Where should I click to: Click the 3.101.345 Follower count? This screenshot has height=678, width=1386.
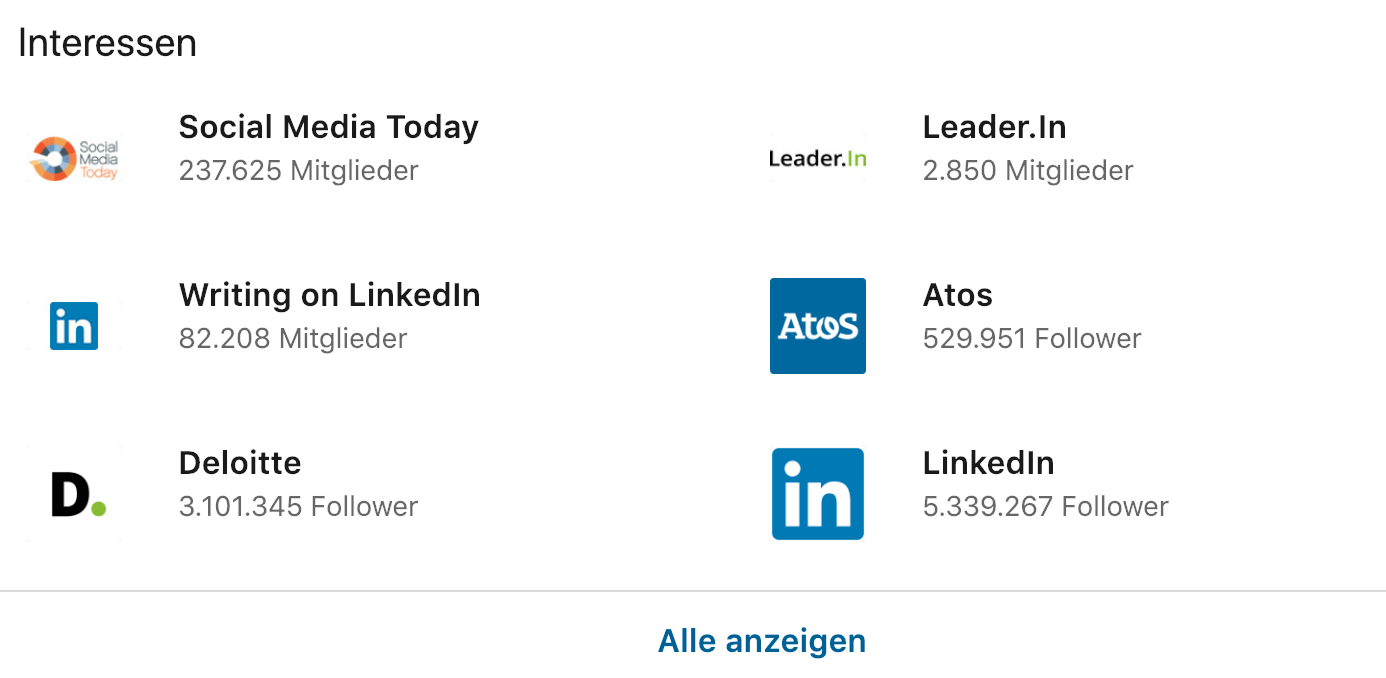coord(298,506)
